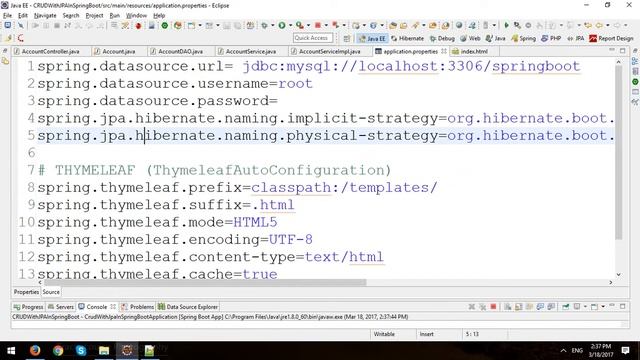This screenshot has width=640, height=360.
Task: Close the application.properties editor tab
Action: point(444,51)
